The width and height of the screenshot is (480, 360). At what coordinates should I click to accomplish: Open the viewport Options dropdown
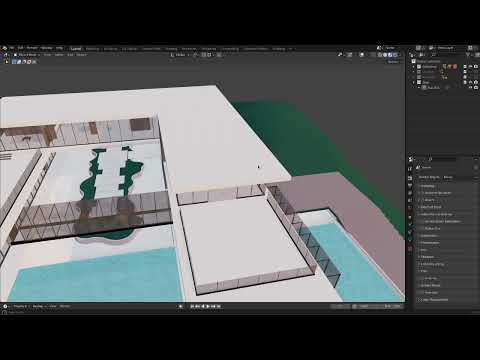pos(393,62)
